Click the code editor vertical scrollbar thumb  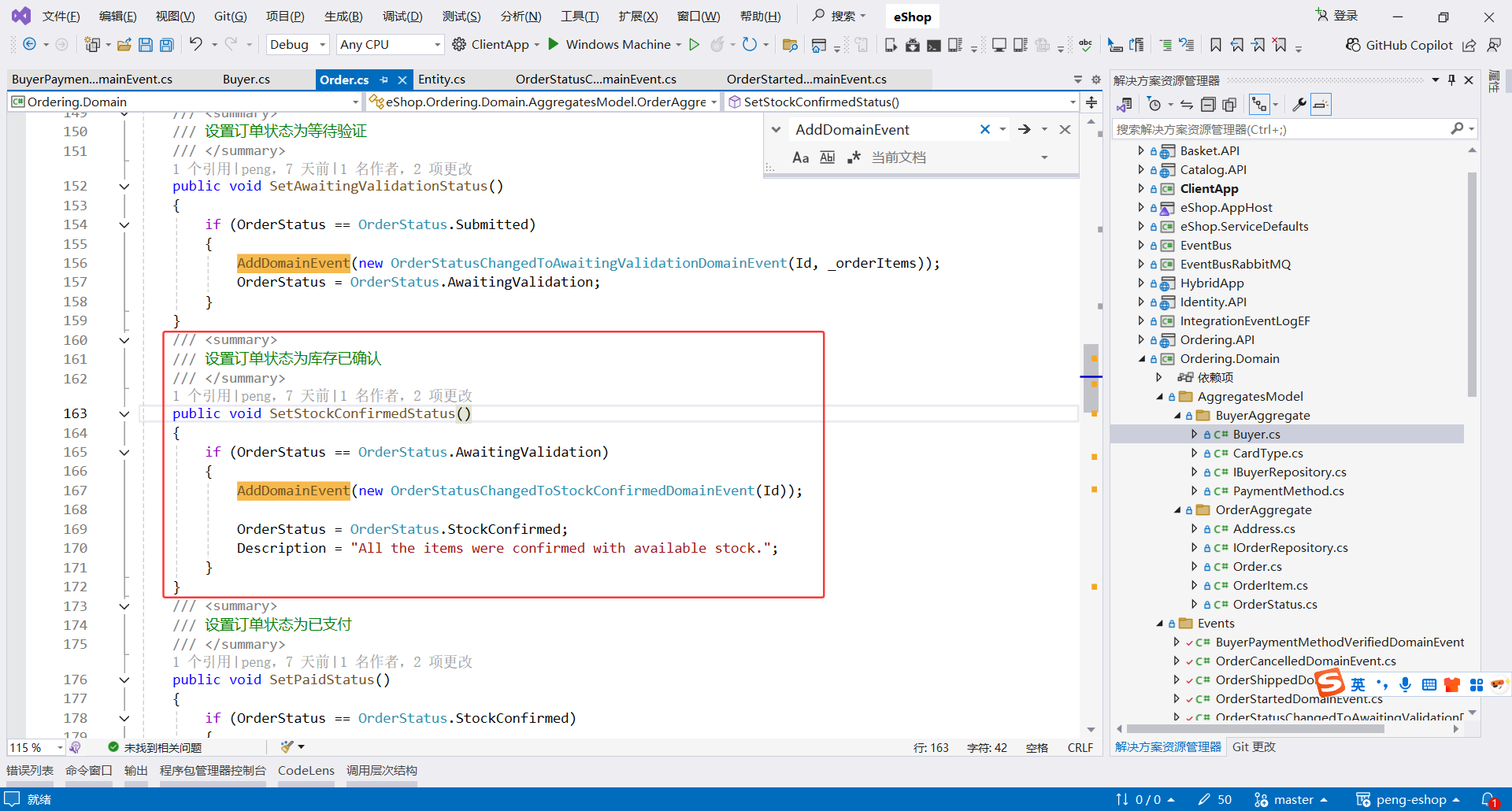(x=1091, y=378)
